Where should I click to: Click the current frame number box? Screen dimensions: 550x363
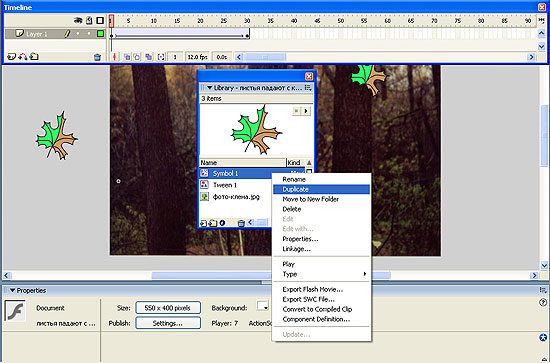tap(175, 57)
